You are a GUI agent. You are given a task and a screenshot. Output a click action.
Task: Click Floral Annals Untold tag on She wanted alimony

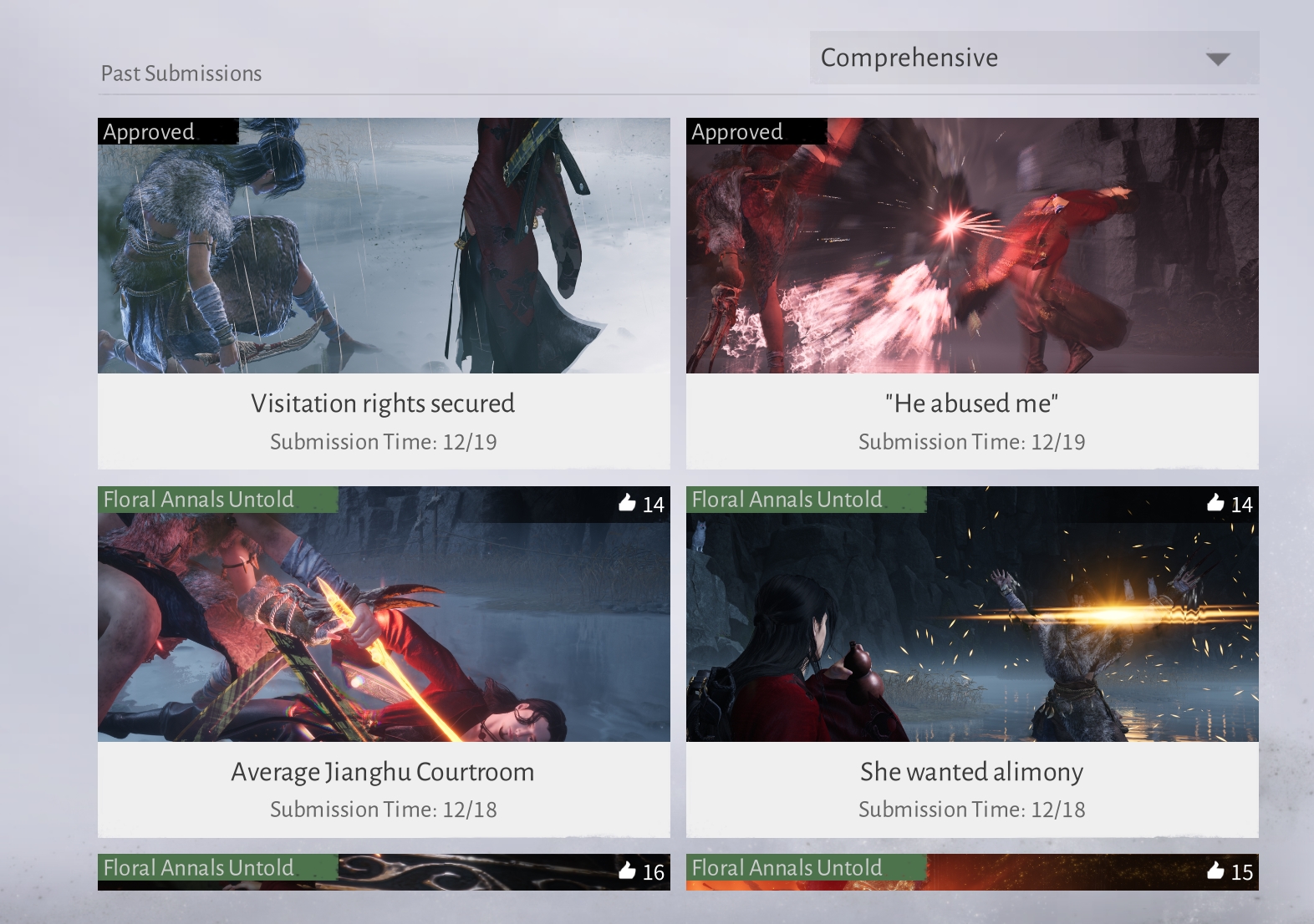(x=807, y=500)
